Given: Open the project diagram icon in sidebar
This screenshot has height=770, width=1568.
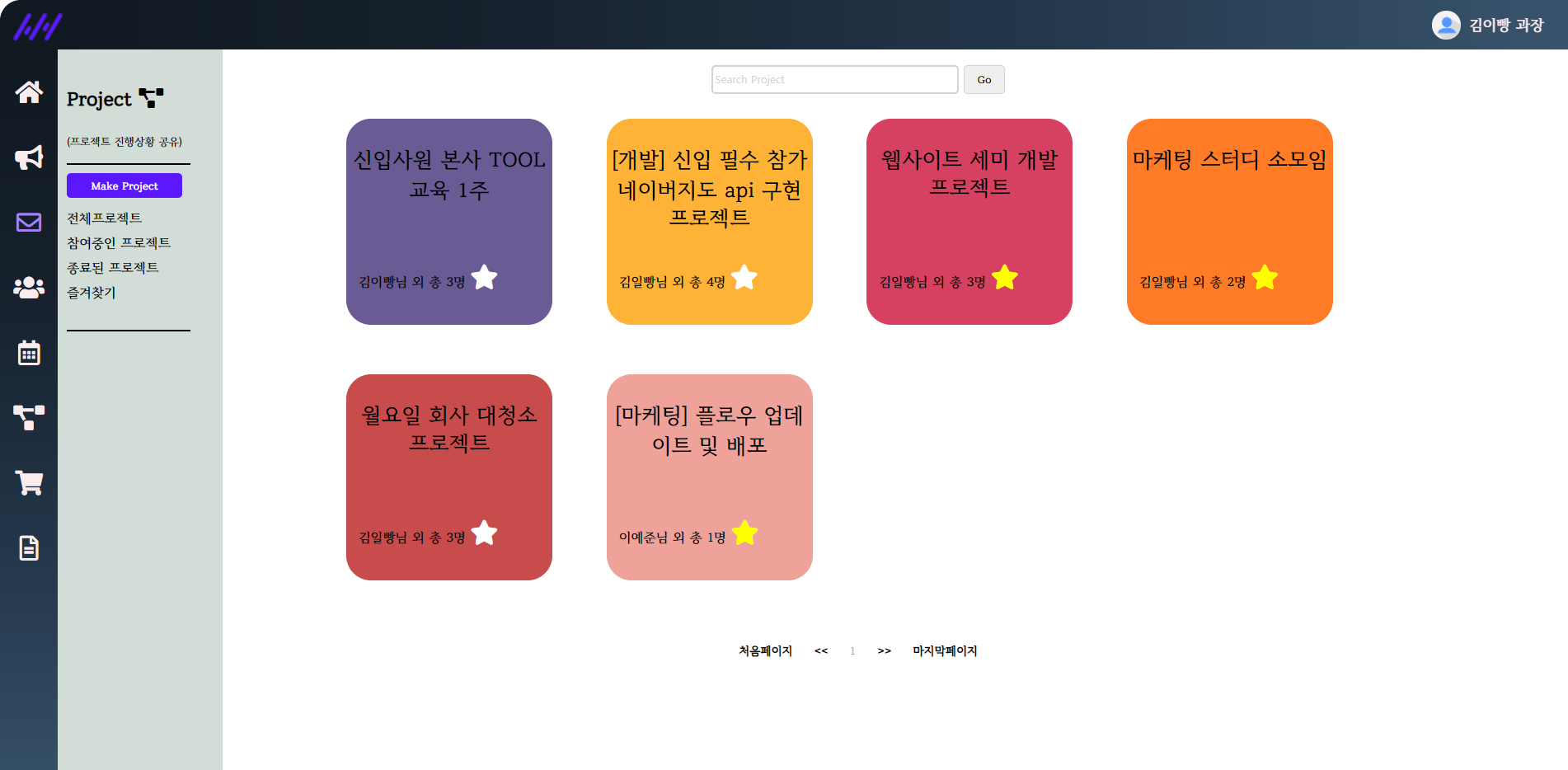Looking at the screenshot, I should click(29, 417).
